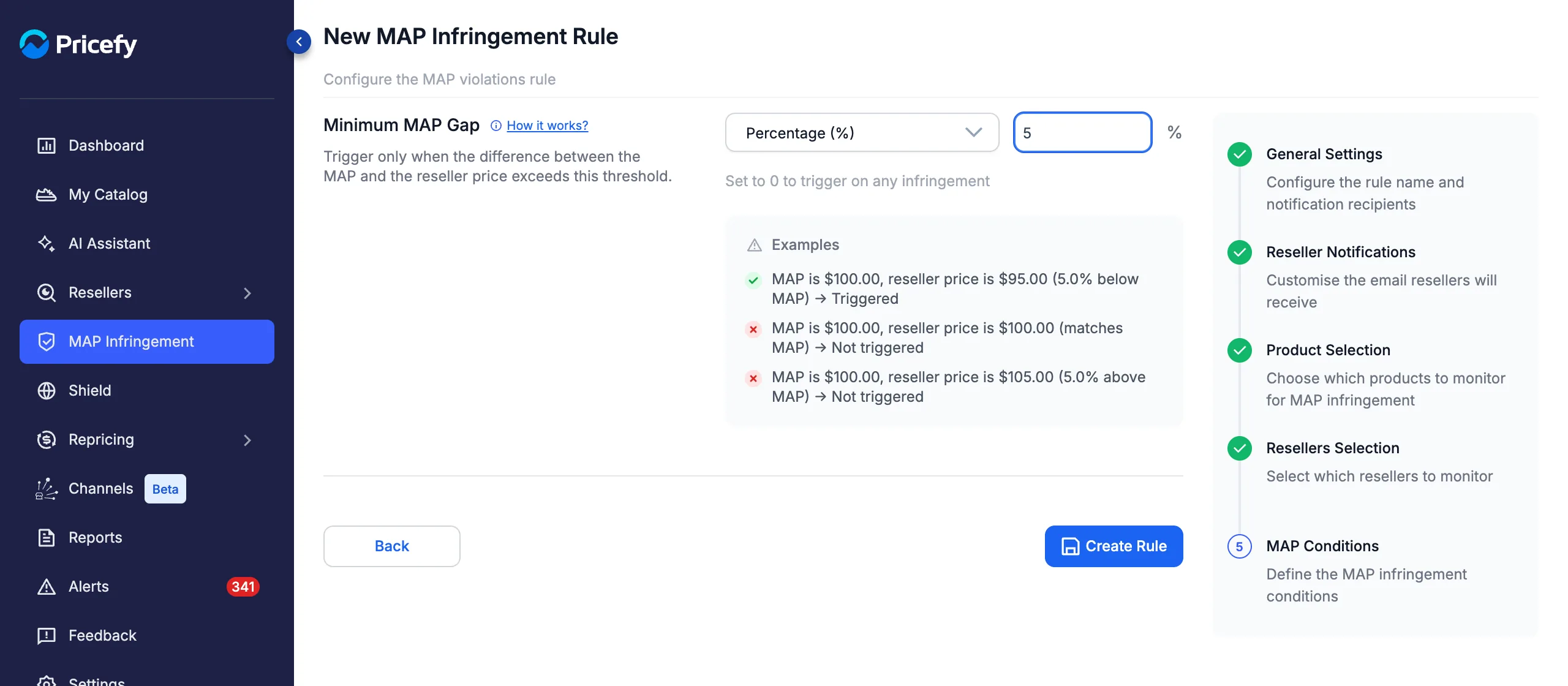Open the Percentage (%) dropdown
This screenshot has height=686, width=1568.
pyautogui.click(x=862, y=132)
